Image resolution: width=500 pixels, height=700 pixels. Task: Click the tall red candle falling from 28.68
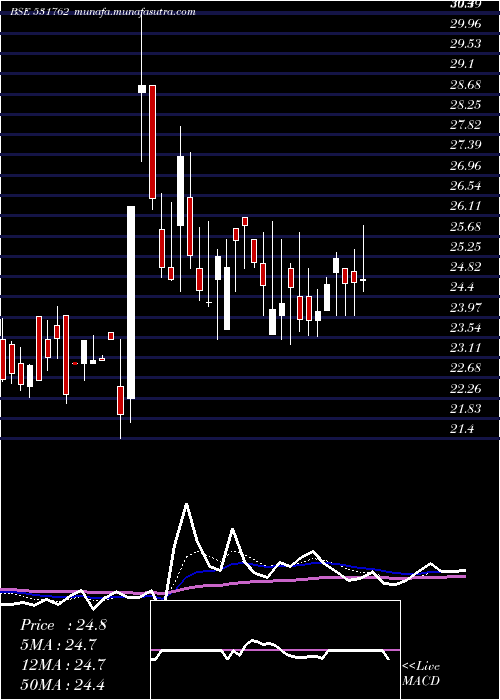[152, 142]
